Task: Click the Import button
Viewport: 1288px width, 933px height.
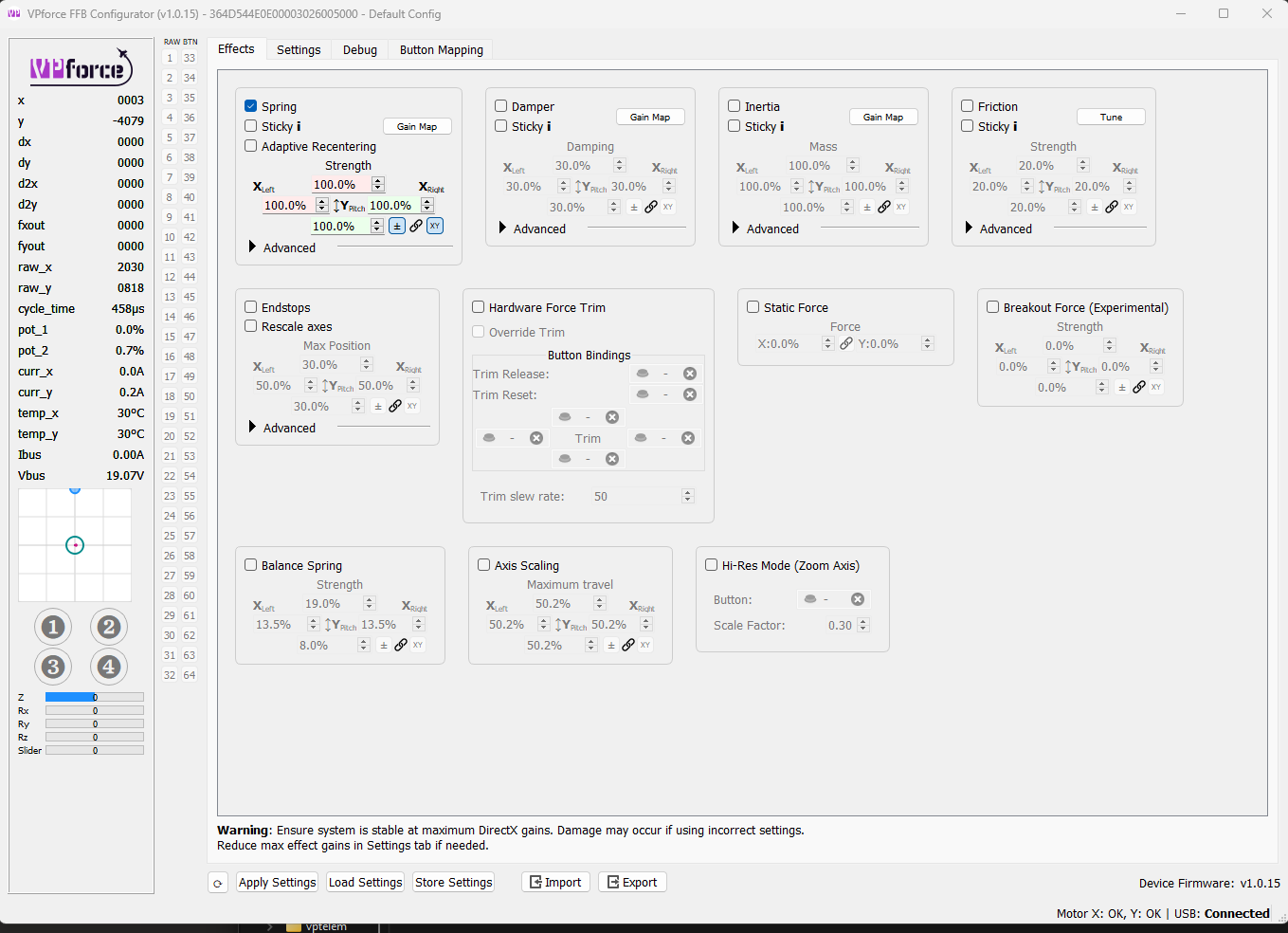Action: click(556, 883)
